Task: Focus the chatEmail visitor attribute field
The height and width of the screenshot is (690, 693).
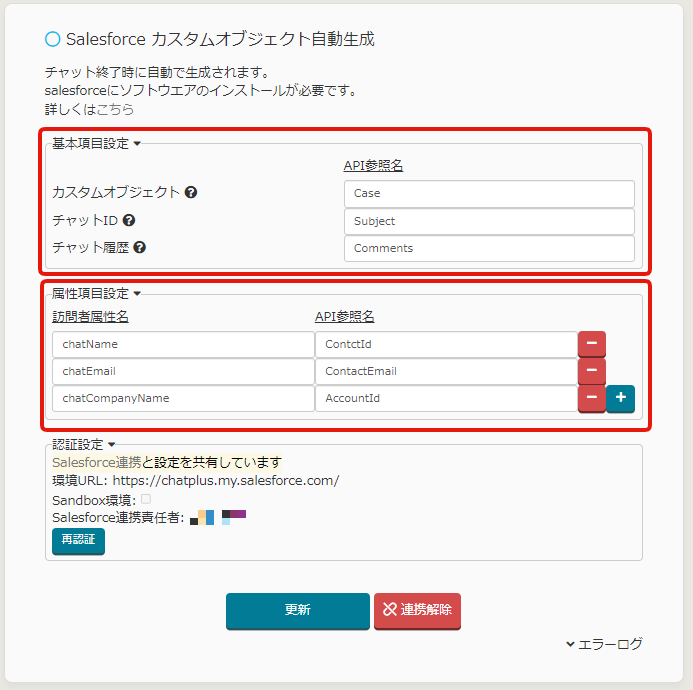Action: pyautogui.click(x=183, y=371)
